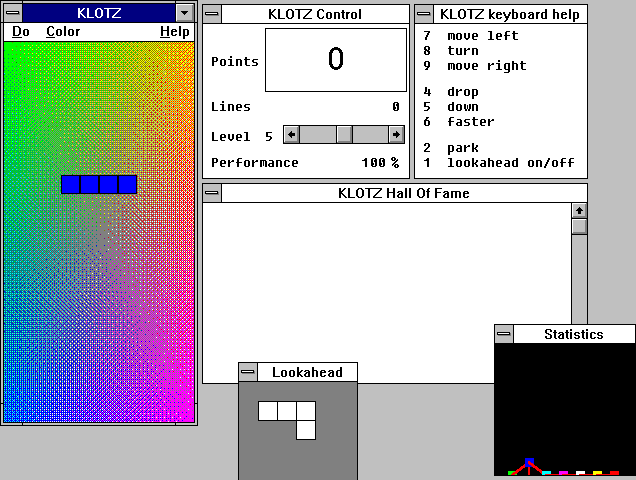Click 'faster' help text
This screenshot has height=480, width=636.
[471, 122]
